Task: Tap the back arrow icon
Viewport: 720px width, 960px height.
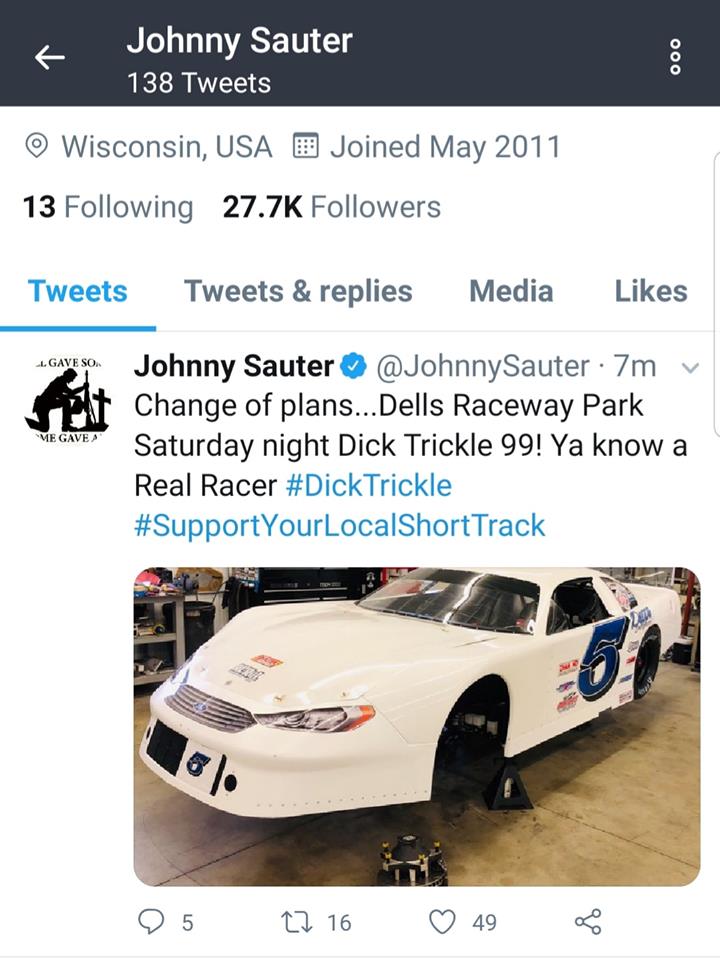Action: point(49,57)
